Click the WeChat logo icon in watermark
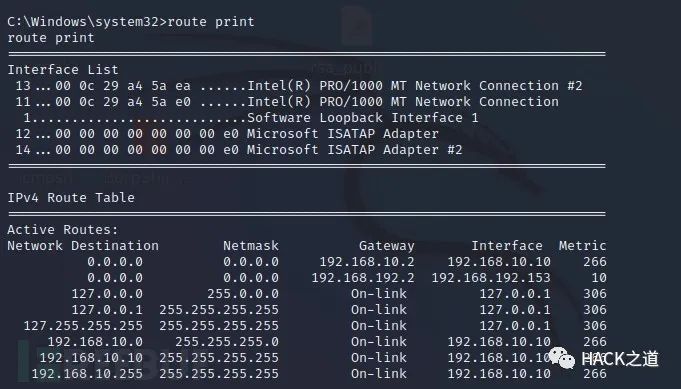 click(x=562, y=358)
